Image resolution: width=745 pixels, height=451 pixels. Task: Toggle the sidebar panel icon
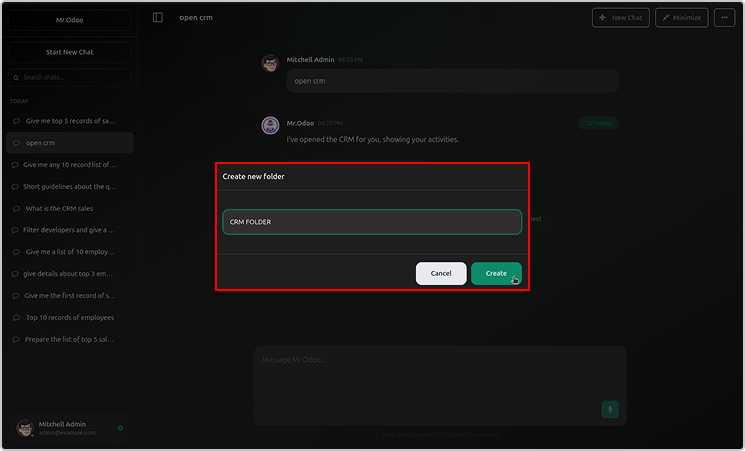[x=158, y=18]
